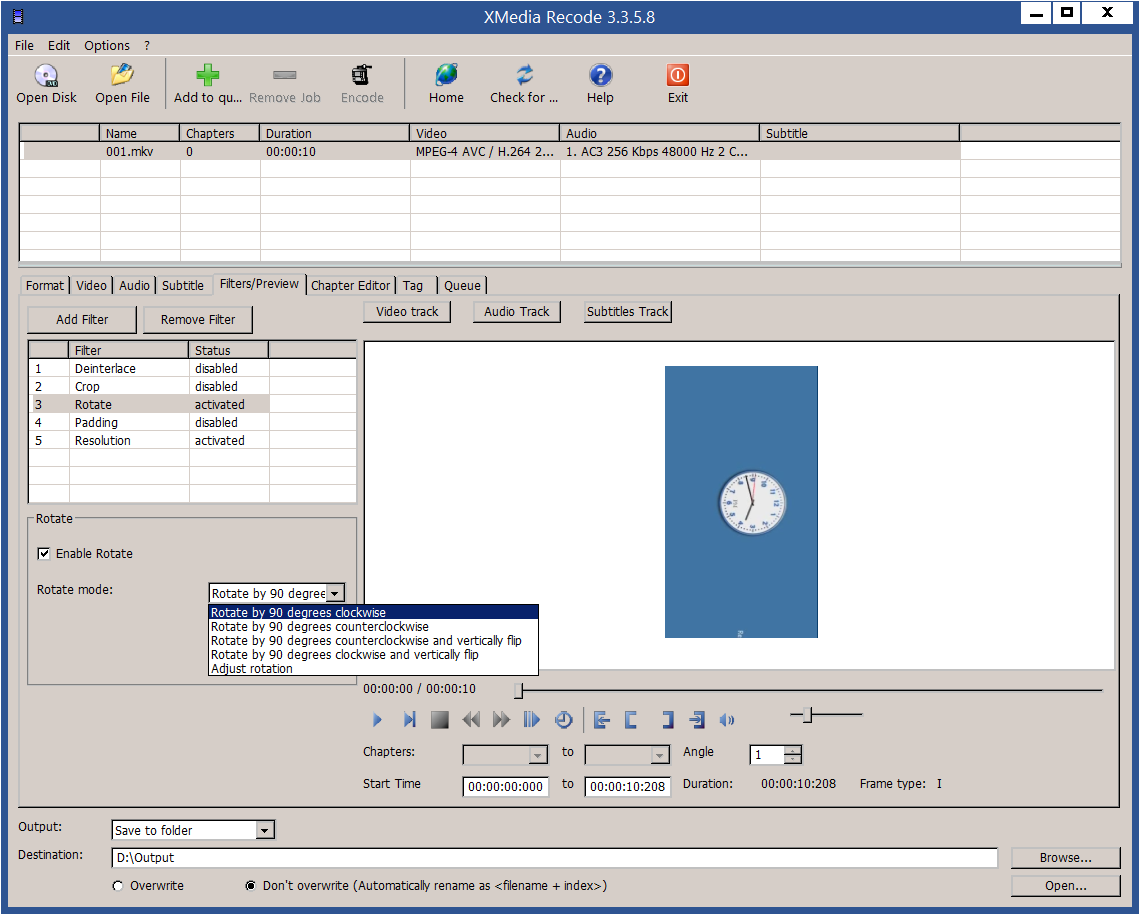The image size is (1140, 915).
Task: Click the red Exit icon
Action: point(678,76)
